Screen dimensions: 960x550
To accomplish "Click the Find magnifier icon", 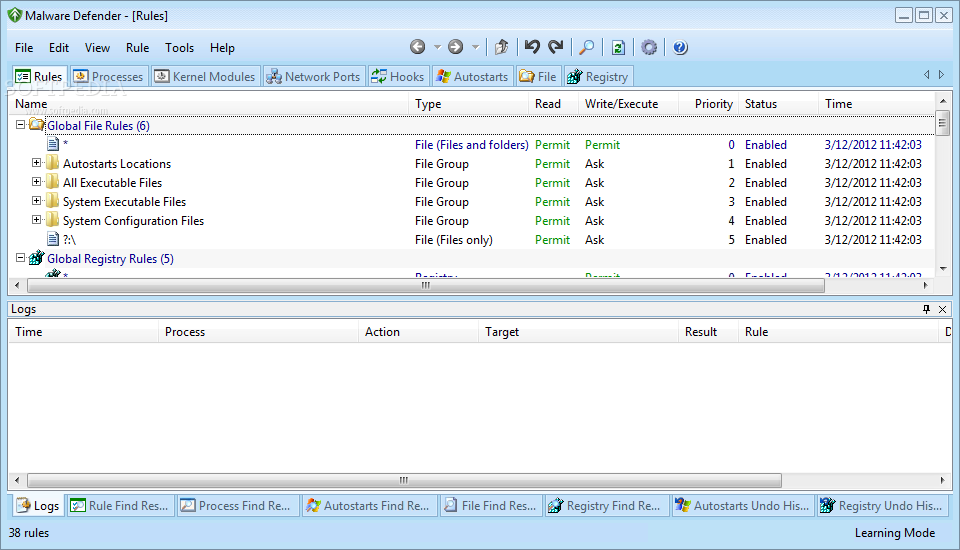I will point(587,47).
